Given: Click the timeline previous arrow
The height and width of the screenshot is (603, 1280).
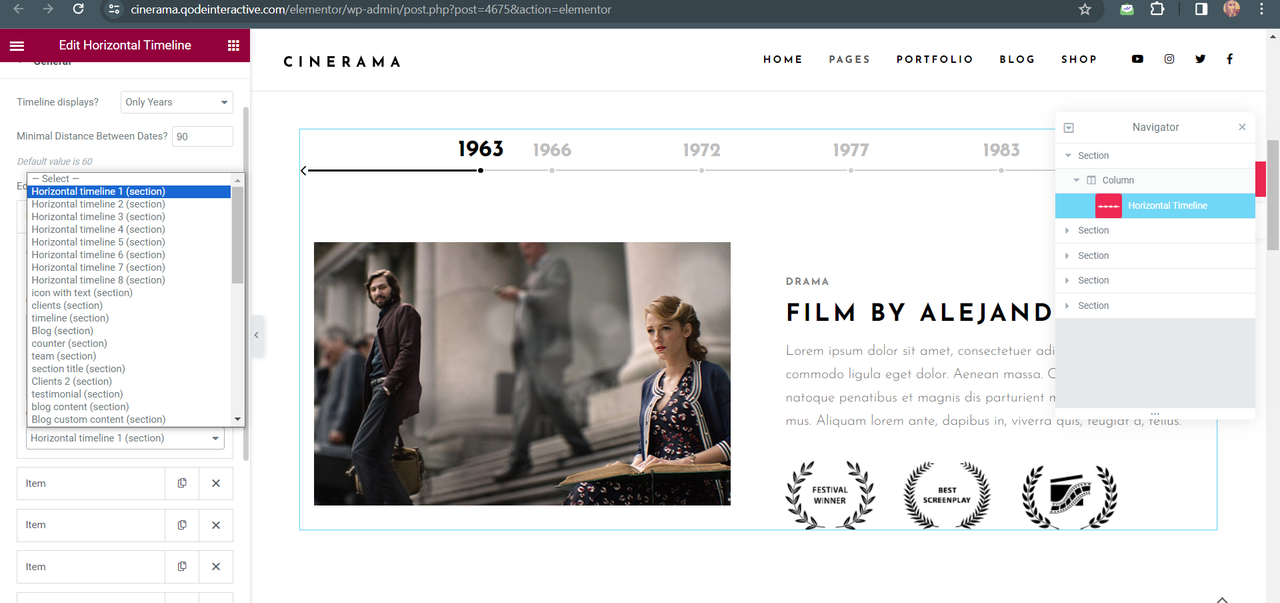Looking at the screenshot, I should [x=304, y=171].
